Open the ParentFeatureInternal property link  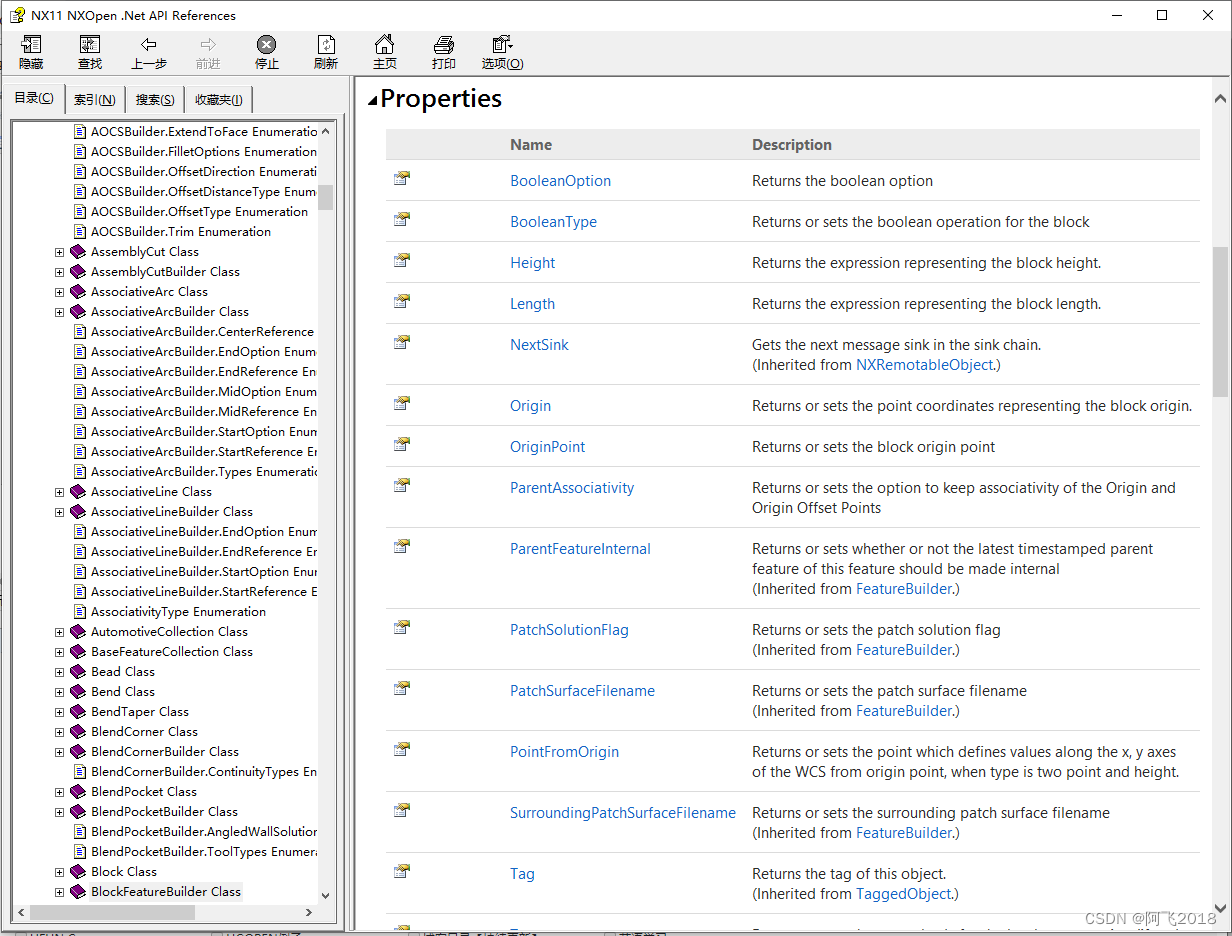(x=580, y=549)
